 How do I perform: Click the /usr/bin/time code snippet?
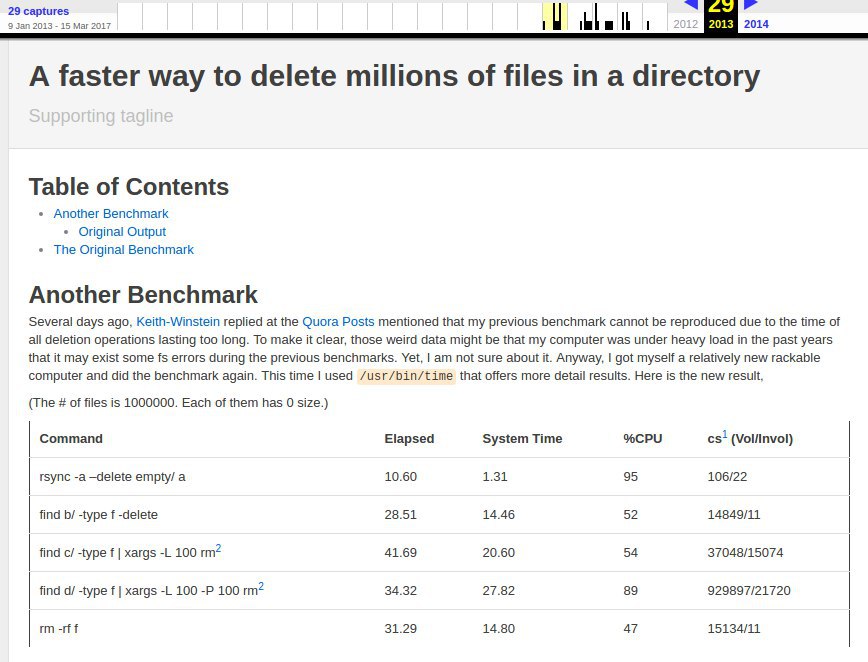406,376
